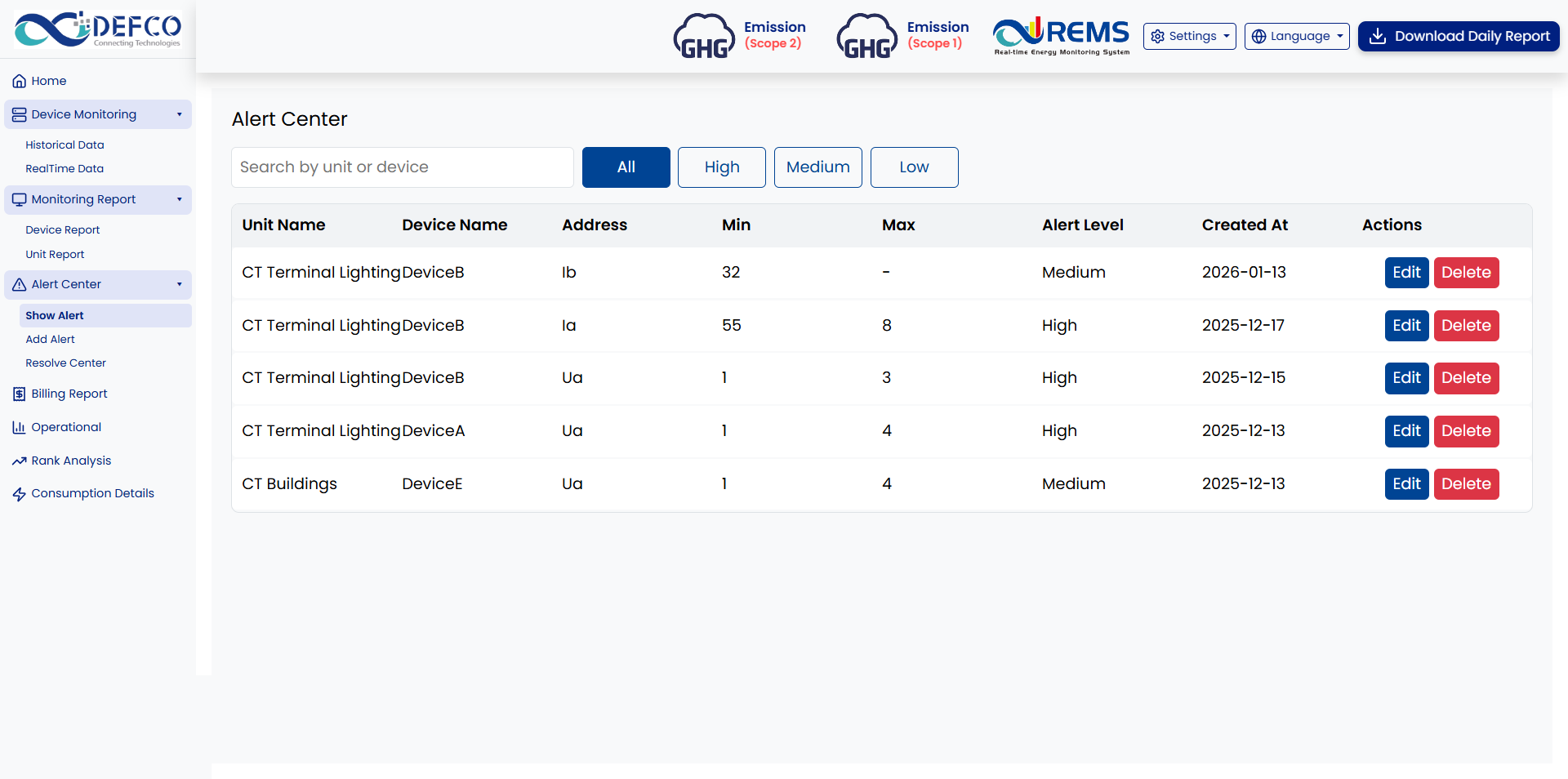Screen dimensions: 1568x779
Task: Open the Language dropdown
Action: pyautogui.click(x=1297, y=36)
